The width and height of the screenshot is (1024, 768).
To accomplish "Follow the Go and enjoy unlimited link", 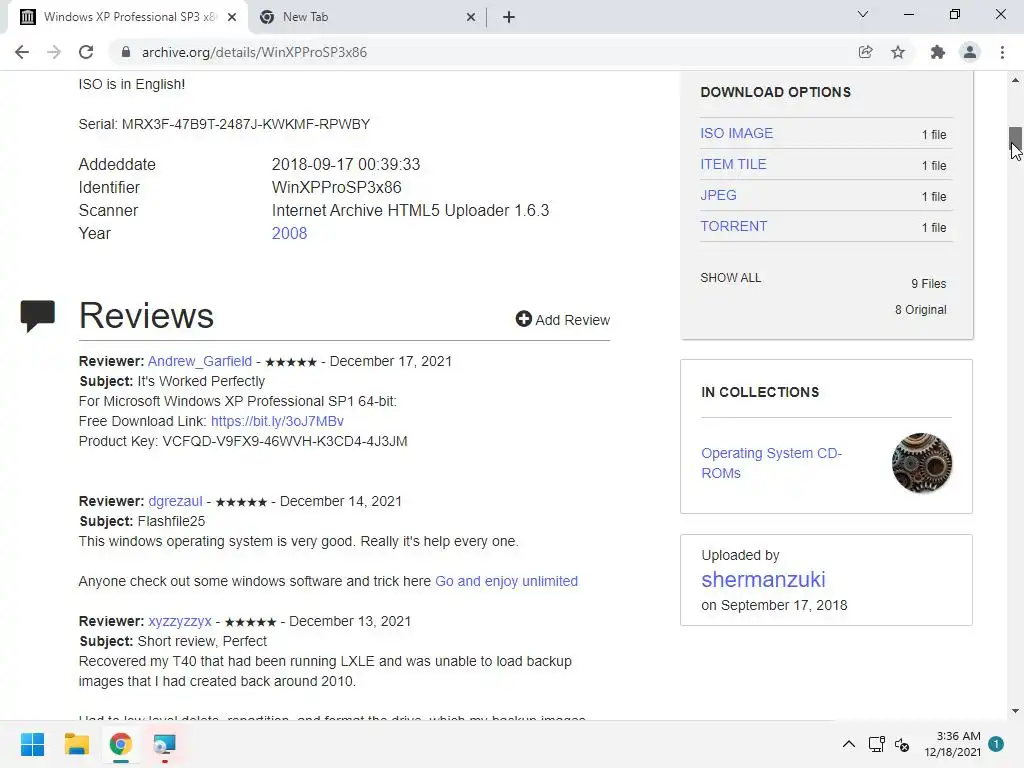I will [x=506, y=581].
